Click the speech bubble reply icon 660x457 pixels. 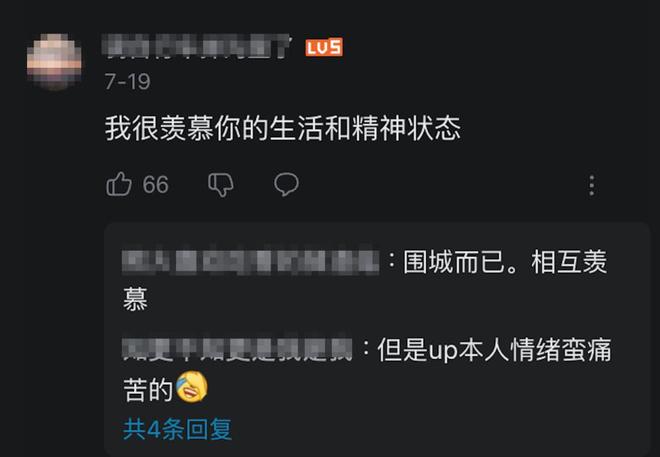287,184
